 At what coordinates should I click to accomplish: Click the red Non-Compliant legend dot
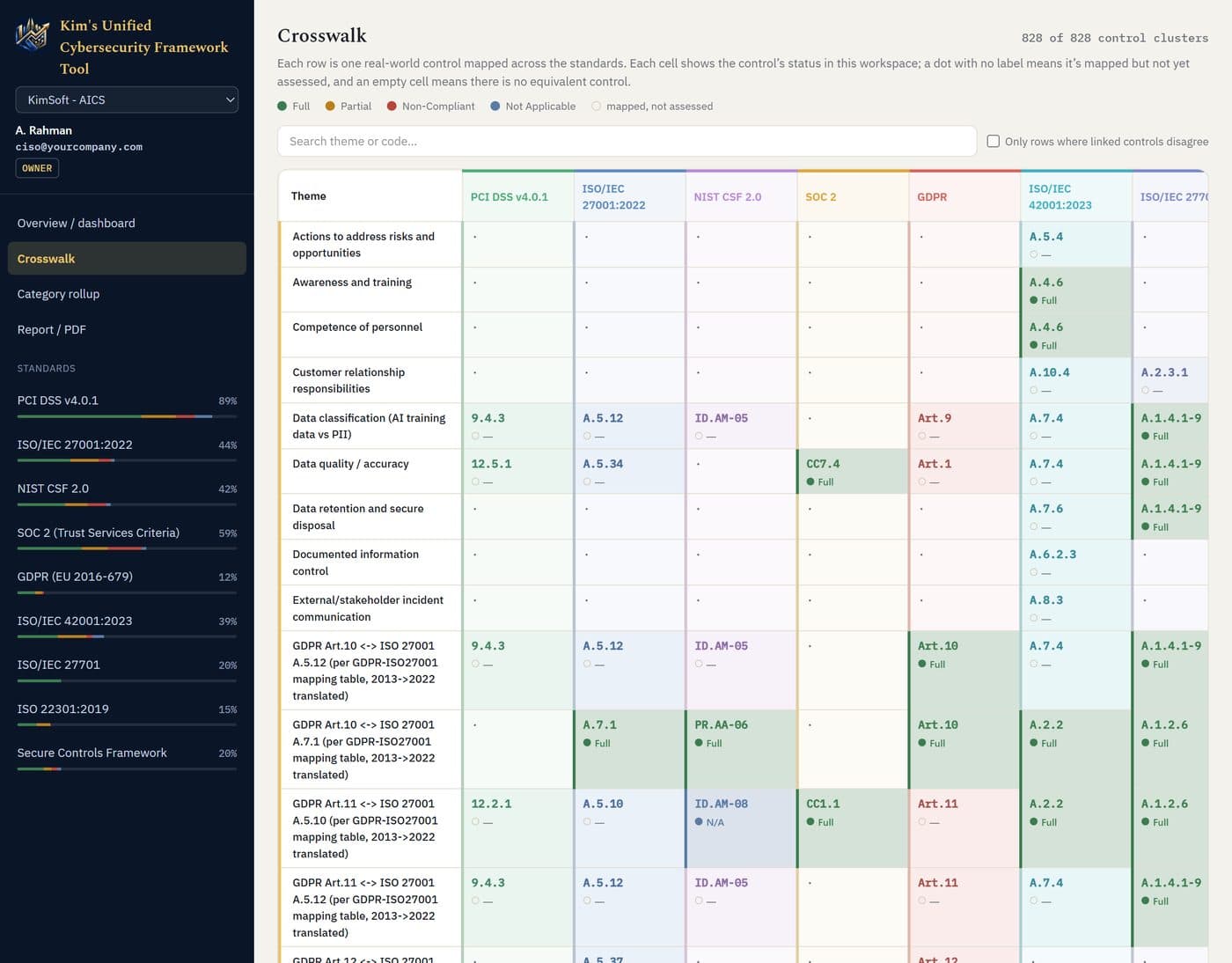click(x=392, y=106)
